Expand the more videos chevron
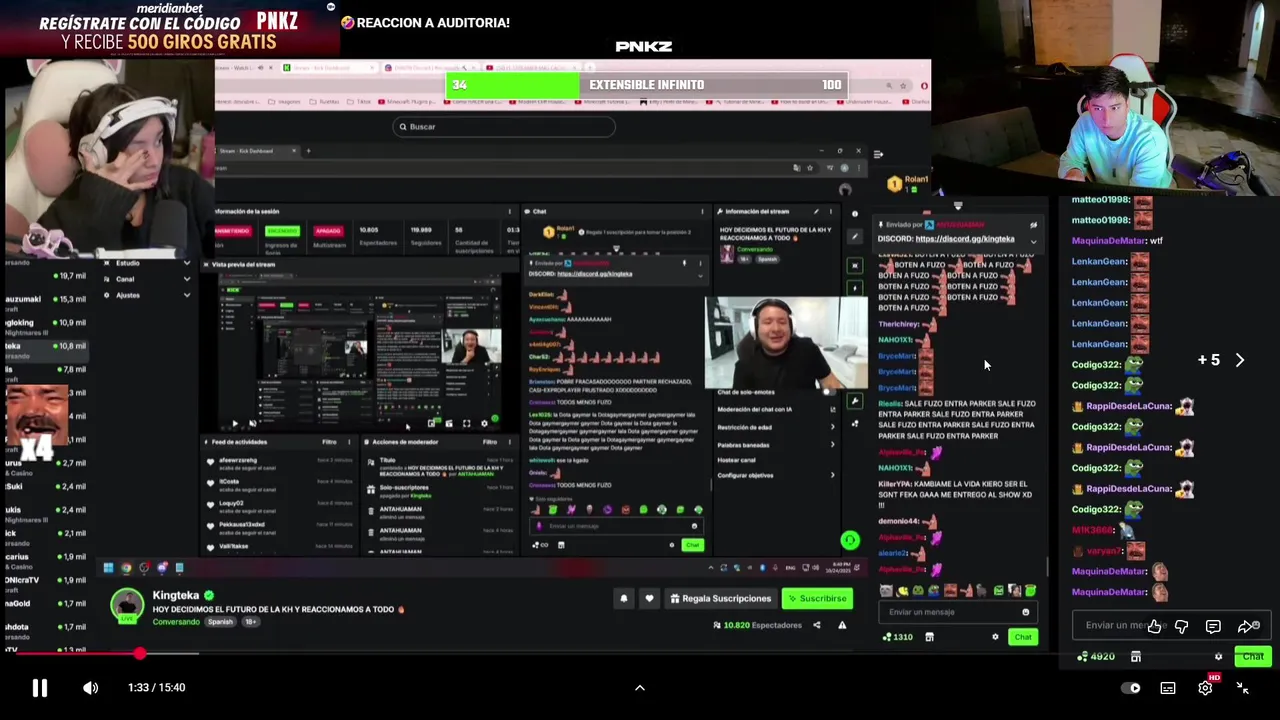Screen dimensions: 1280x720 tap(640, 688)
